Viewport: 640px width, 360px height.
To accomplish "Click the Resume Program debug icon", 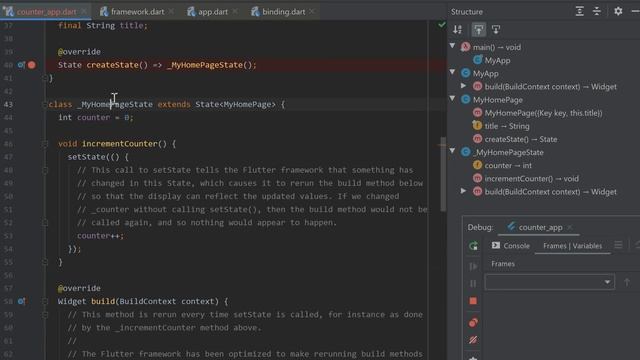I will 473,266.
